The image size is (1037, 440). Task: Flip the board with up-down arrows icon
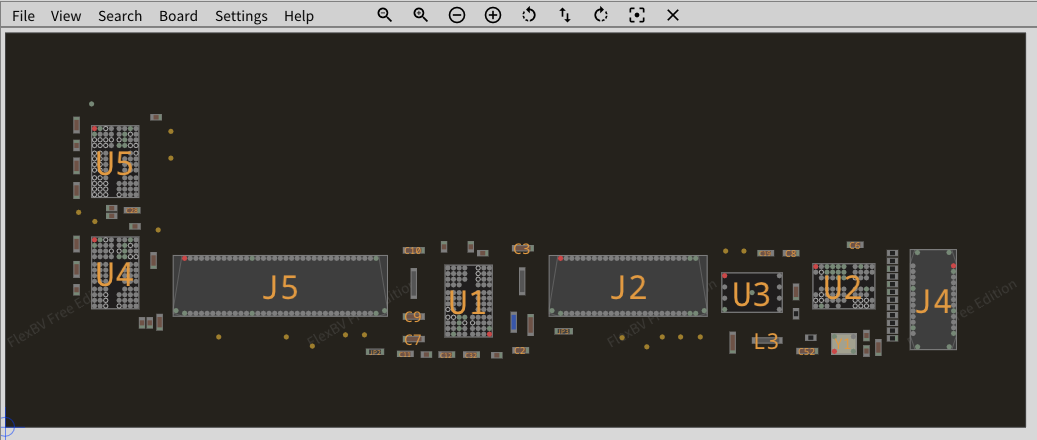(565, 15)
